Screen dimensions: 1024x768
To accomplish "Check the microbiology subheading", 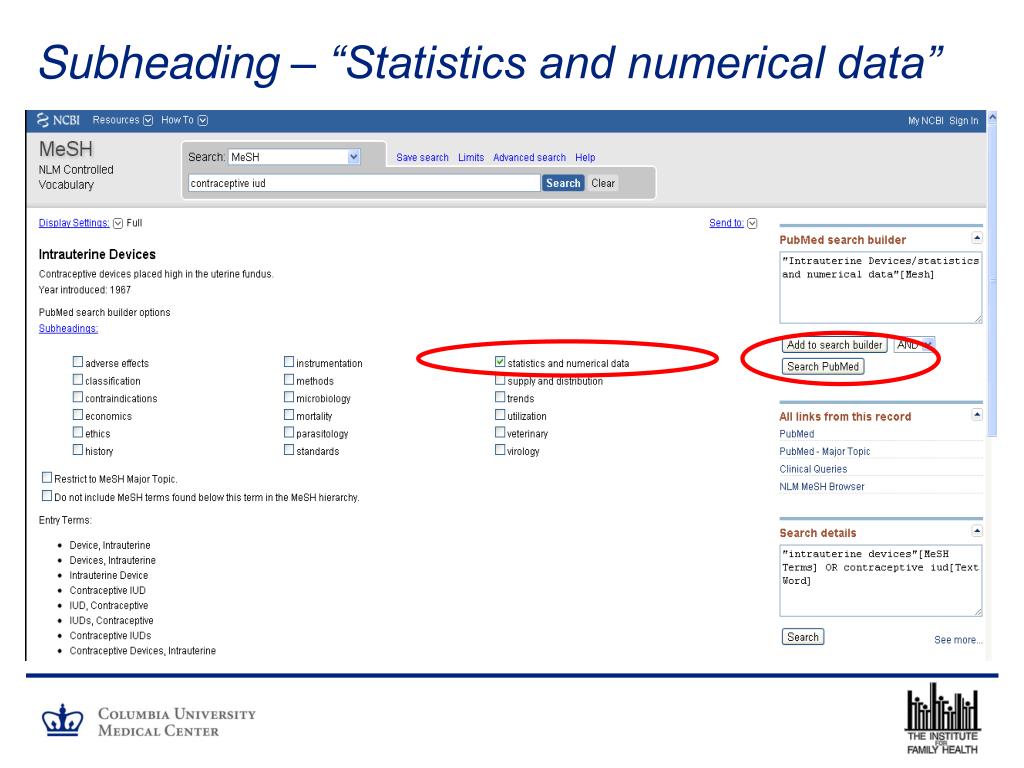I will [289, 397].
